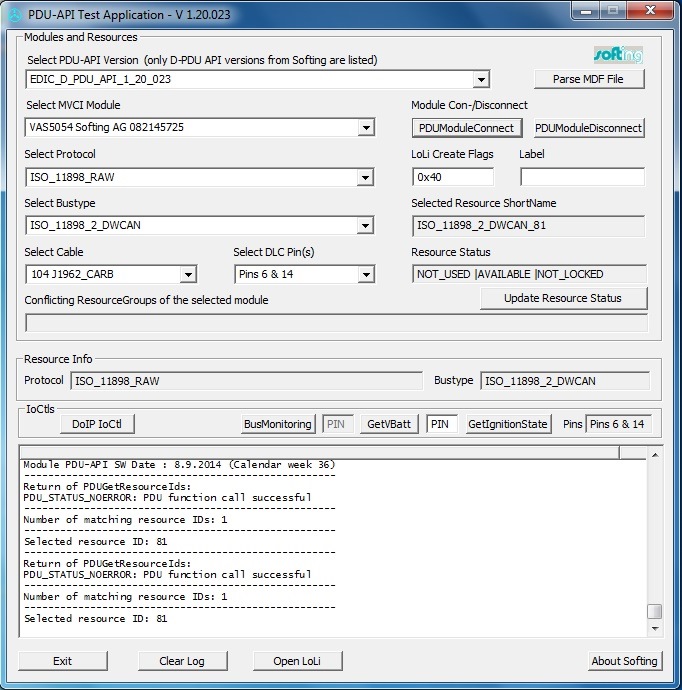Expand the Select MVCI Module dropdown

[366, 128]
